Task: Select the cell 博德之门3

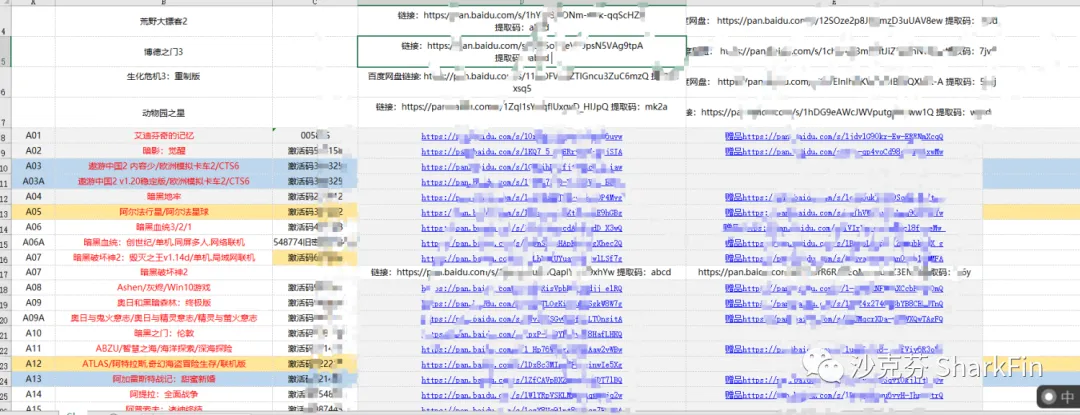Action: click(x=163, y=52)
